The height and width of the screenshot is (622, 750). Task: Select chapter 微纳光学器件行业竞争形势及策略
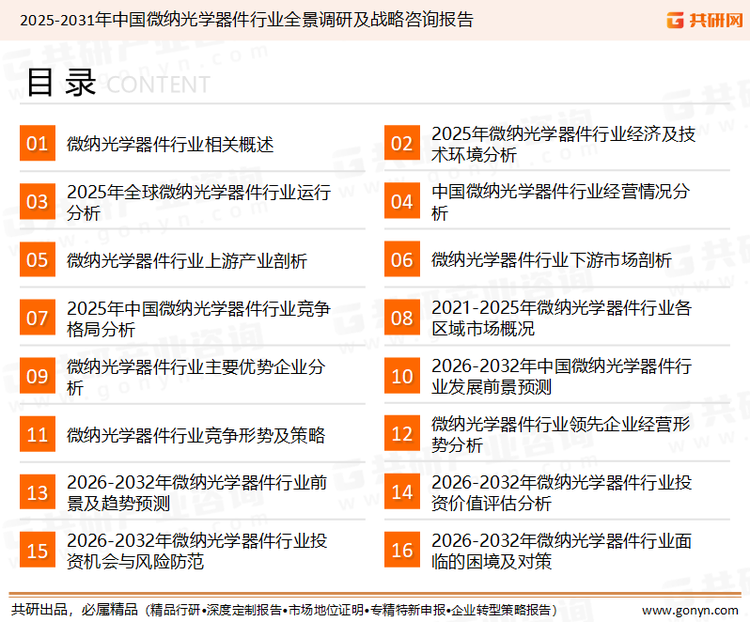(196, 435)
